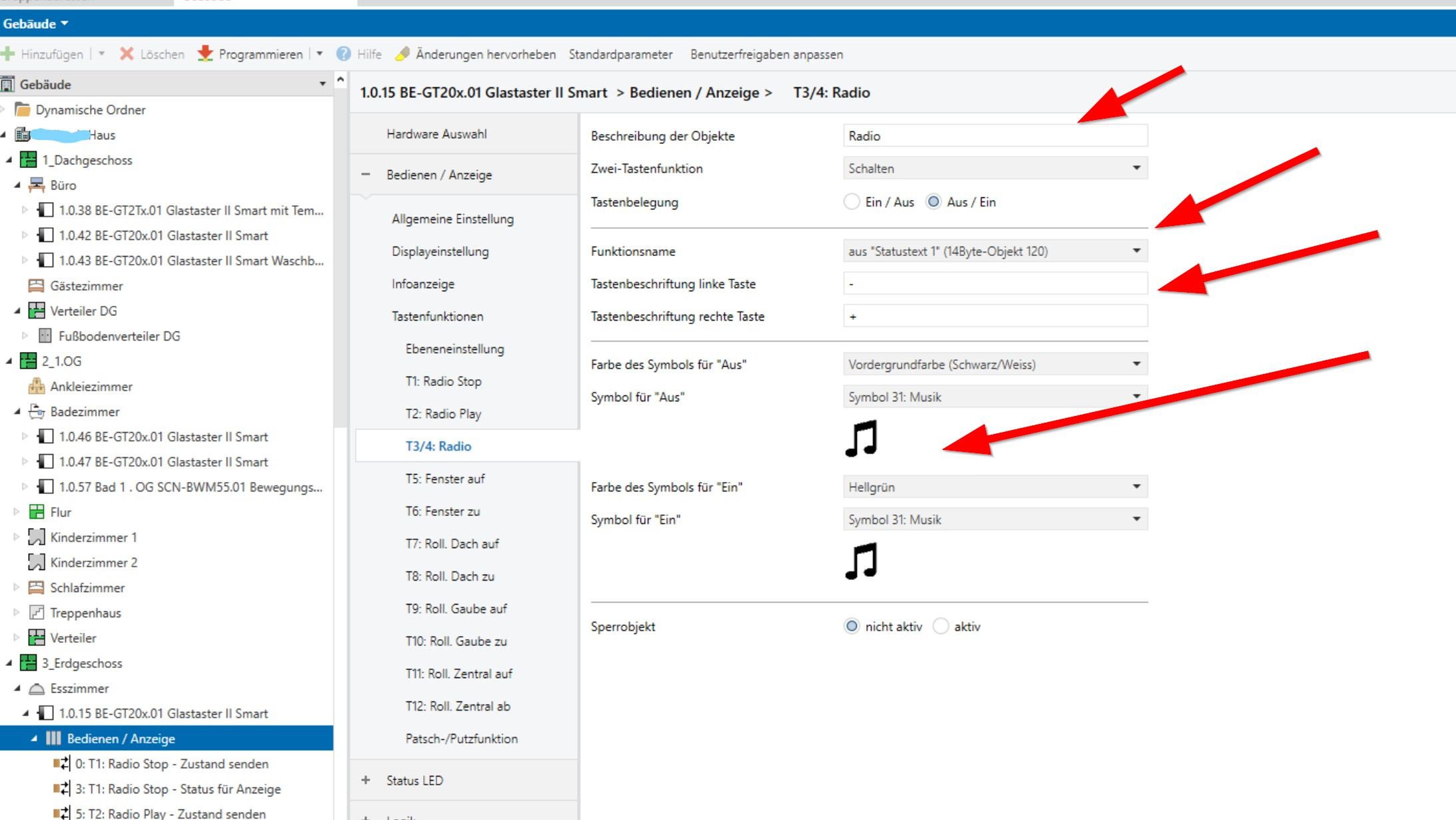Image resolution: width=1456 pixels, height=820 pixels.
Task: Click Benutzerfreigaben anpassen button
Action: tap(766, 55)
